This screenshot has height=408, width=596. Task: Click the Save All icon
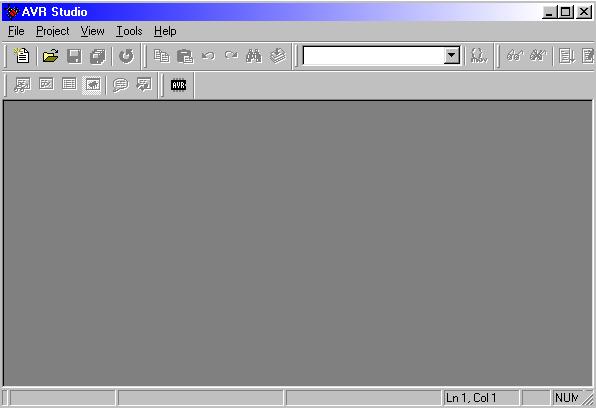[x=97, y=56]
